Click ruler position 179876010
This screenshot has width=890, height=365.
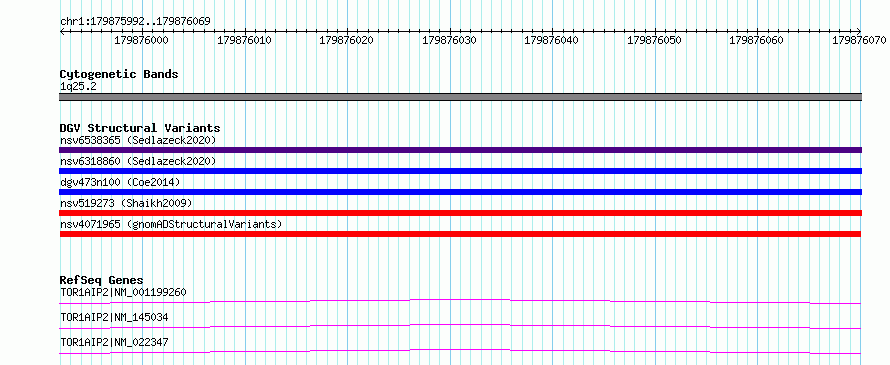244,40
